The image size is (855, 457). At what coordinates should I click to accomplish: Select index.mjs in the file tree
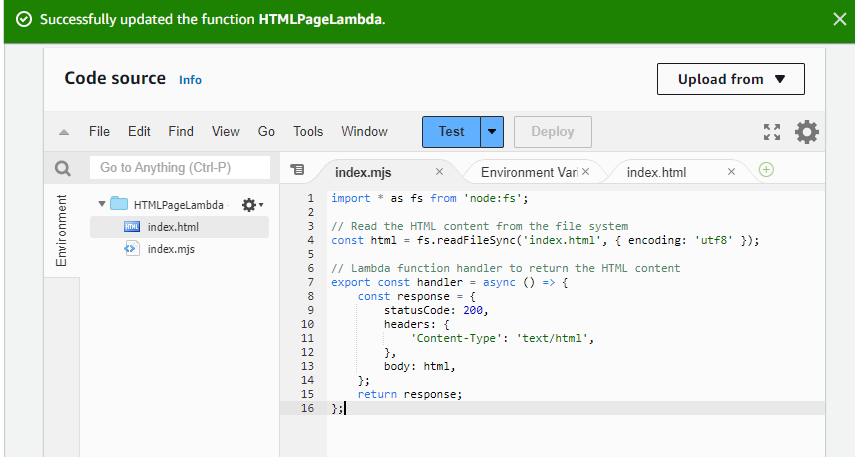point(171,249)
